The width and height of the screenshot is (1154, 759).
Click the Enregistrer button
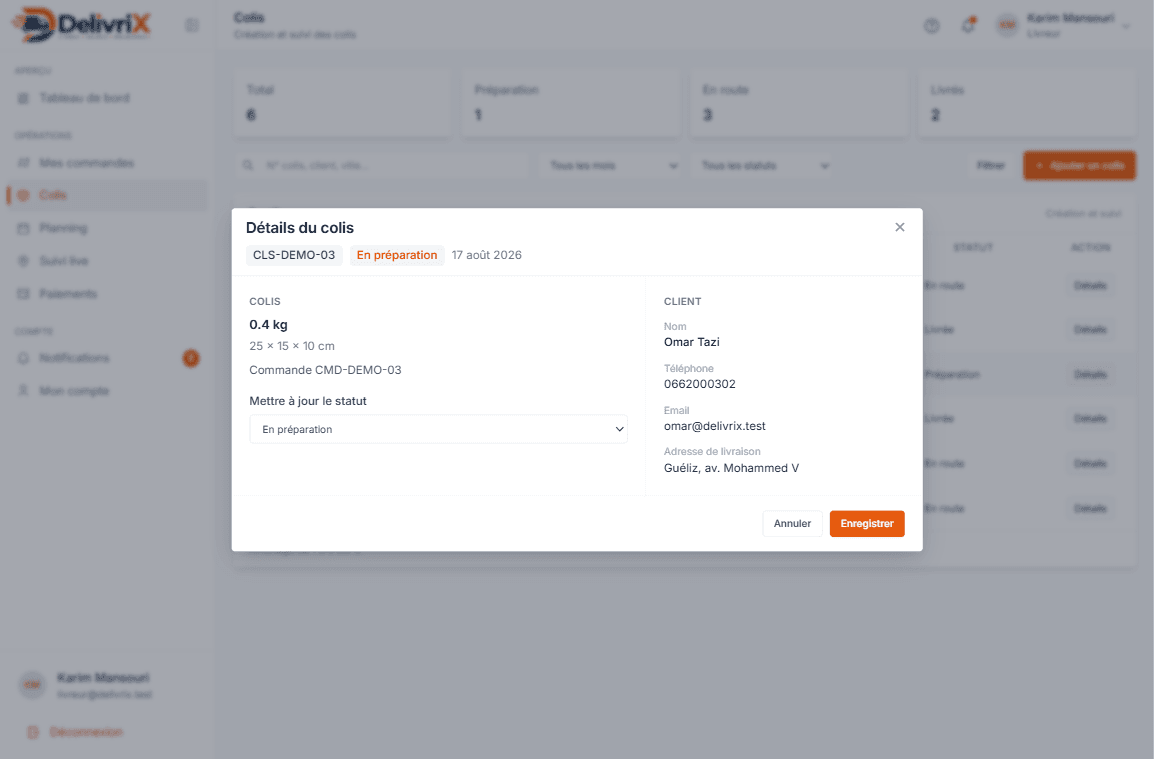(x=867, y=523)
